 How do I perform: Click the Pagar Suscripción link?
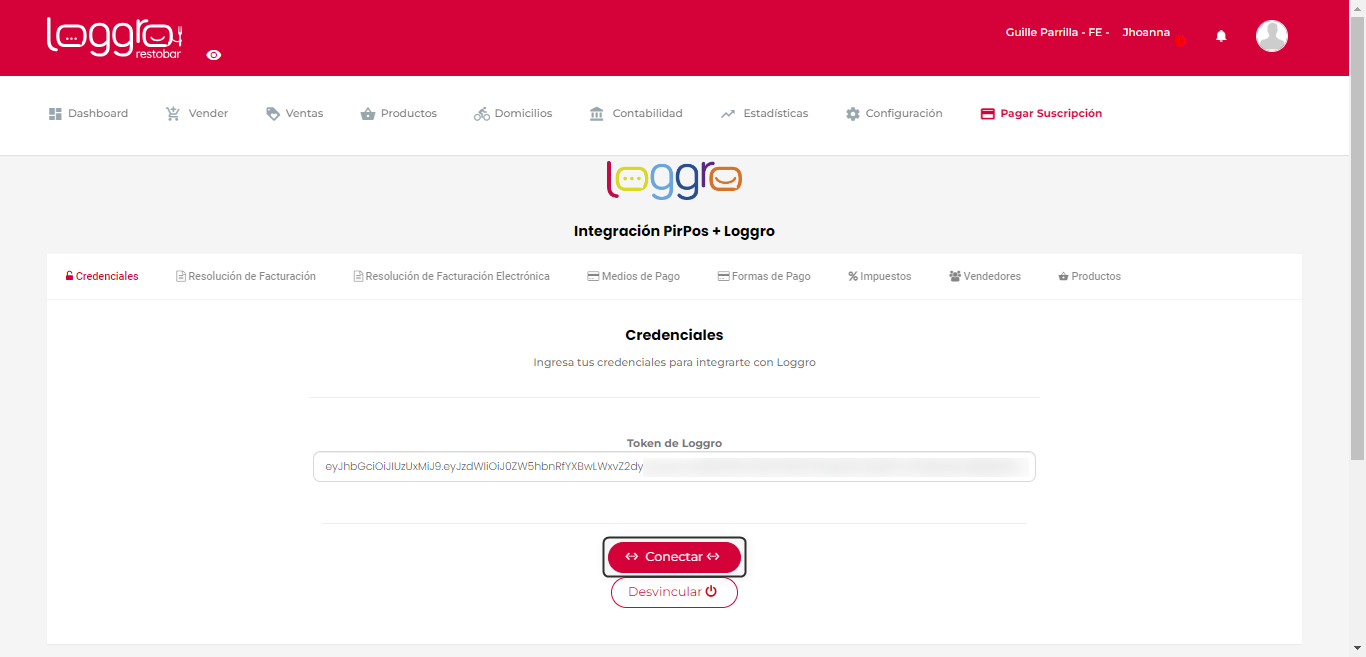[1041, 114]
